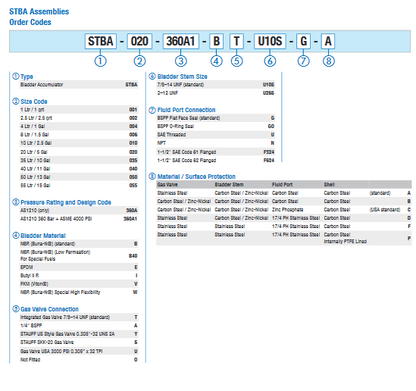Image resolution: width=416 pixels, height=391 pixels.
Task: Select the 'FKM (Viton)' bladder material row
Action: (79, 284)
